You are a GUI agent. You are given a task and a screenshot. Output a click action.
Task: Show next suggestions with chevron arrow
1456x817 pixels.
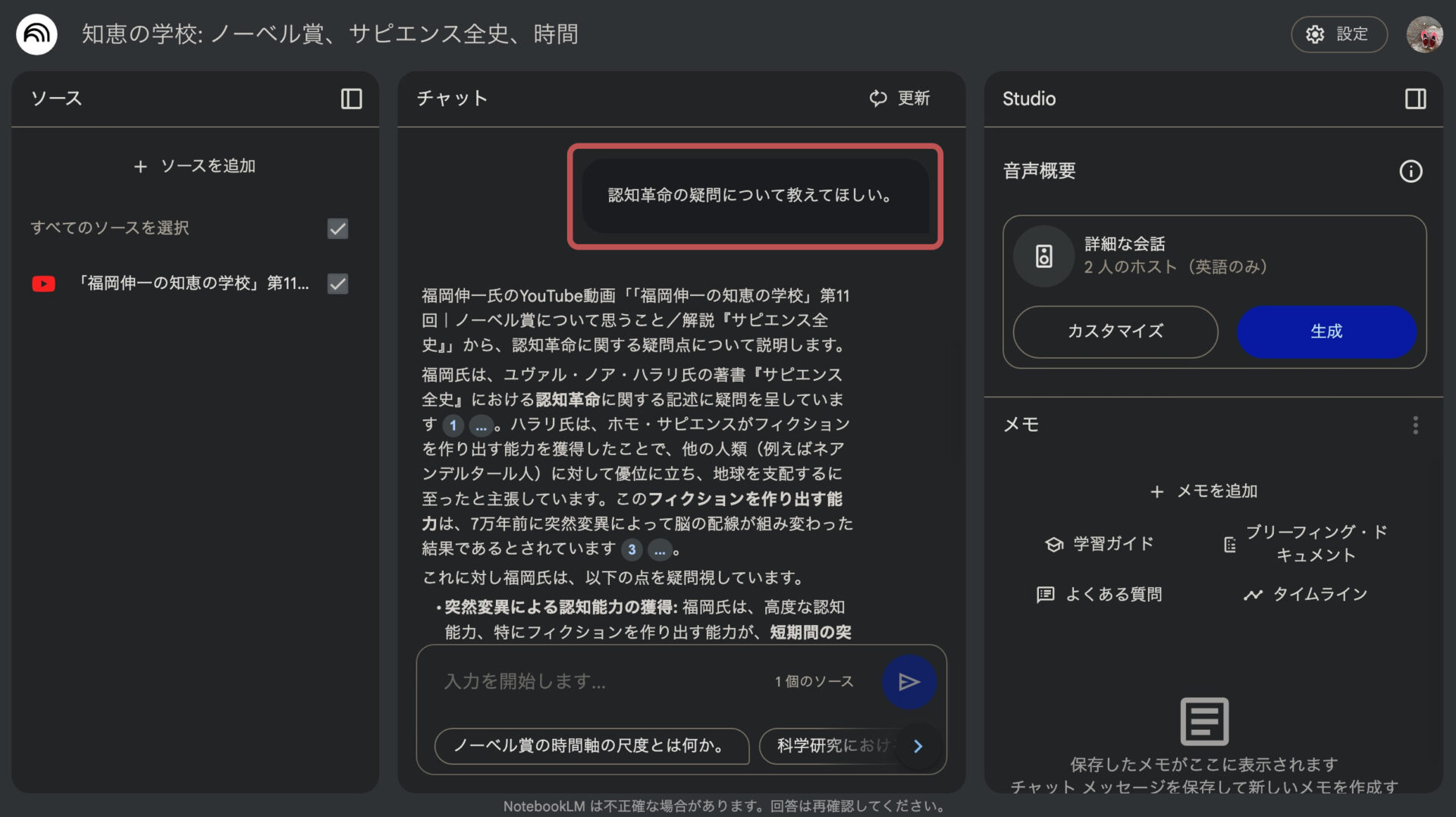point(918,746)
